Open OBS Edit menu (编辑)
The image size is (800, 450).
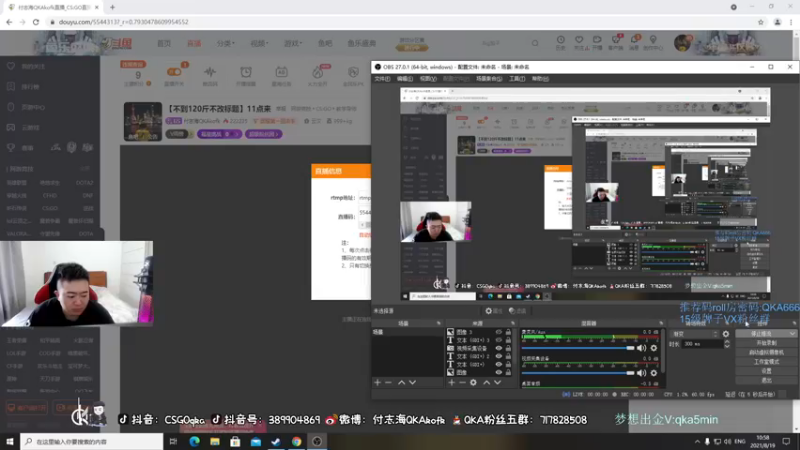[405, 79]
